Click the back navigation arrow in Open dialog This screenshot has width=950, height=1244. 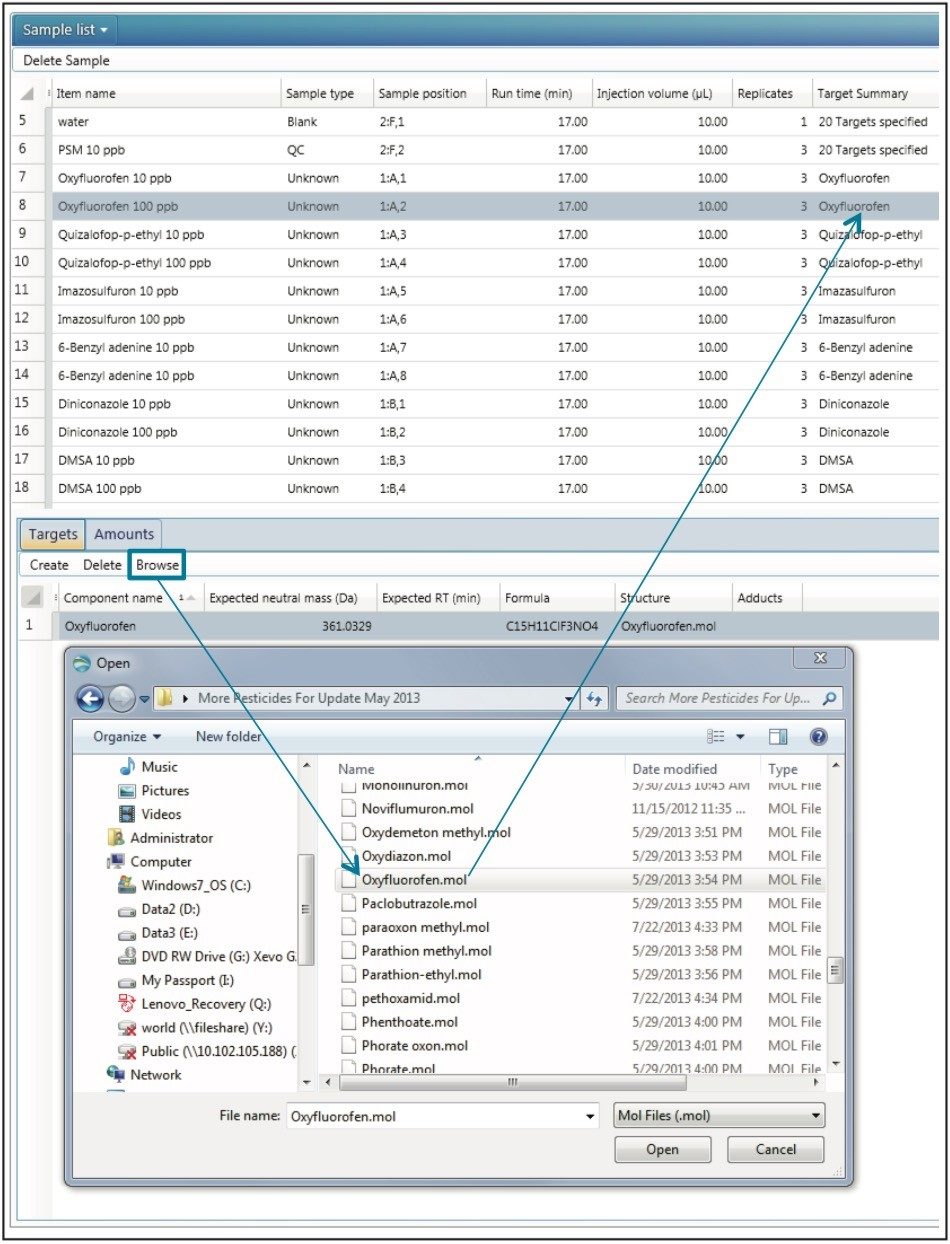pos(91,698)
